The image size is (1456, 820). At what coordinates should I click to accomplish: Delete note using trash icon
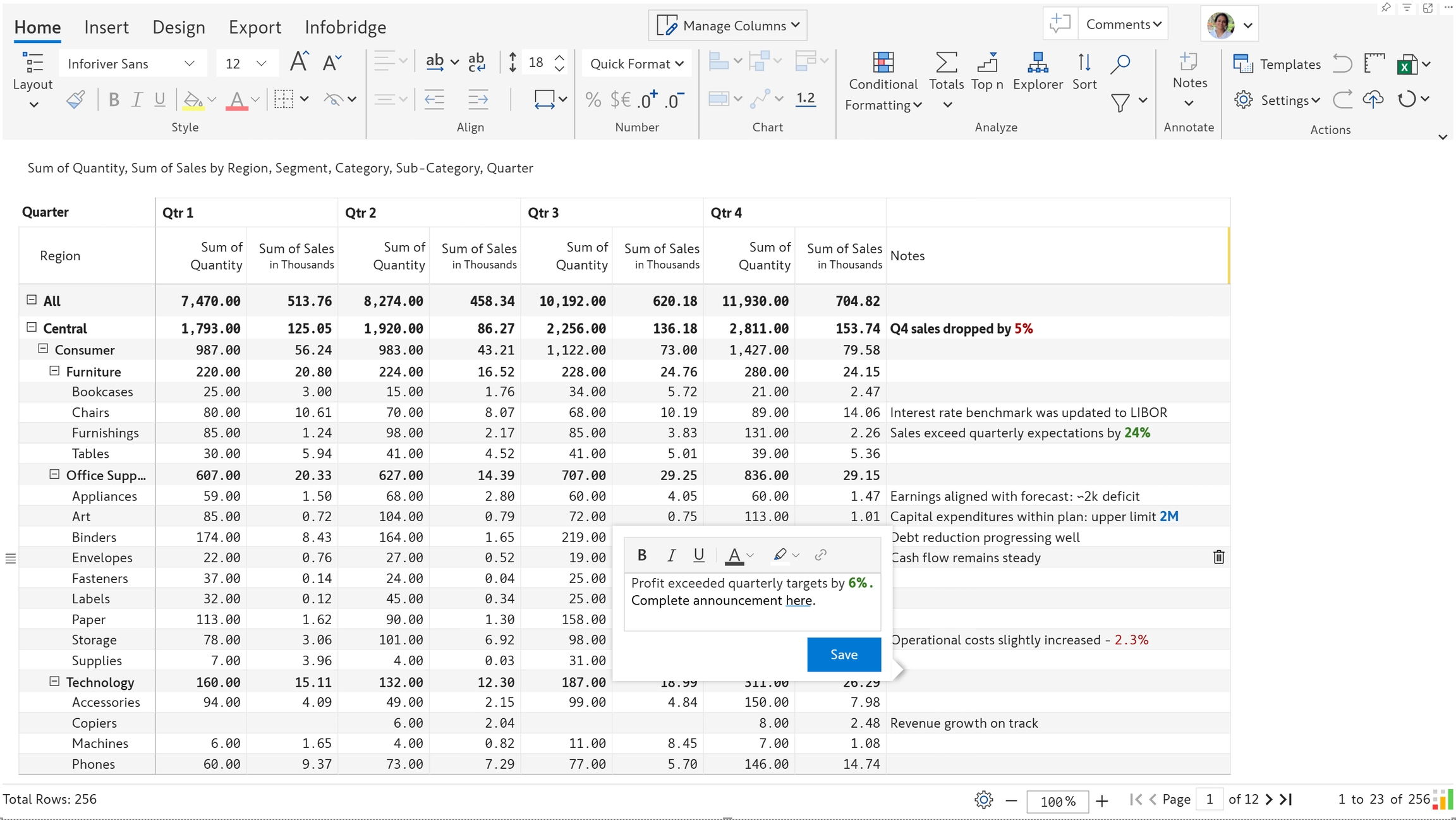click(x=1219, y=557)
